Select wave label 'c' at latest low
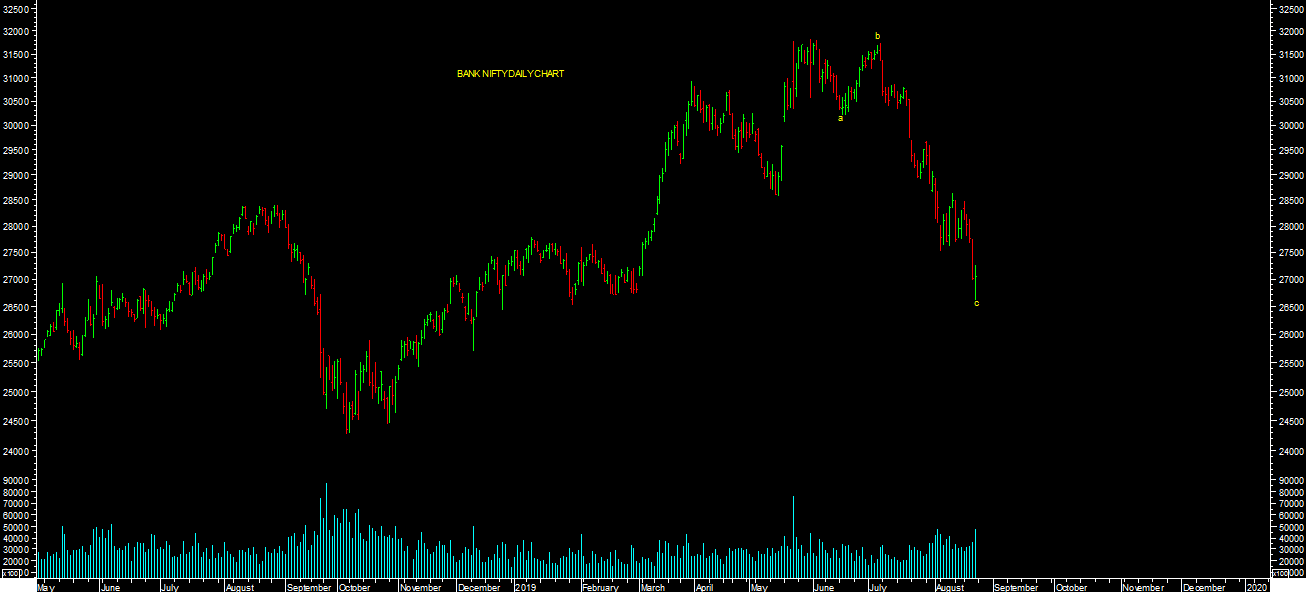The width and height of the screenshot is (1306, 592). [976, 303]
